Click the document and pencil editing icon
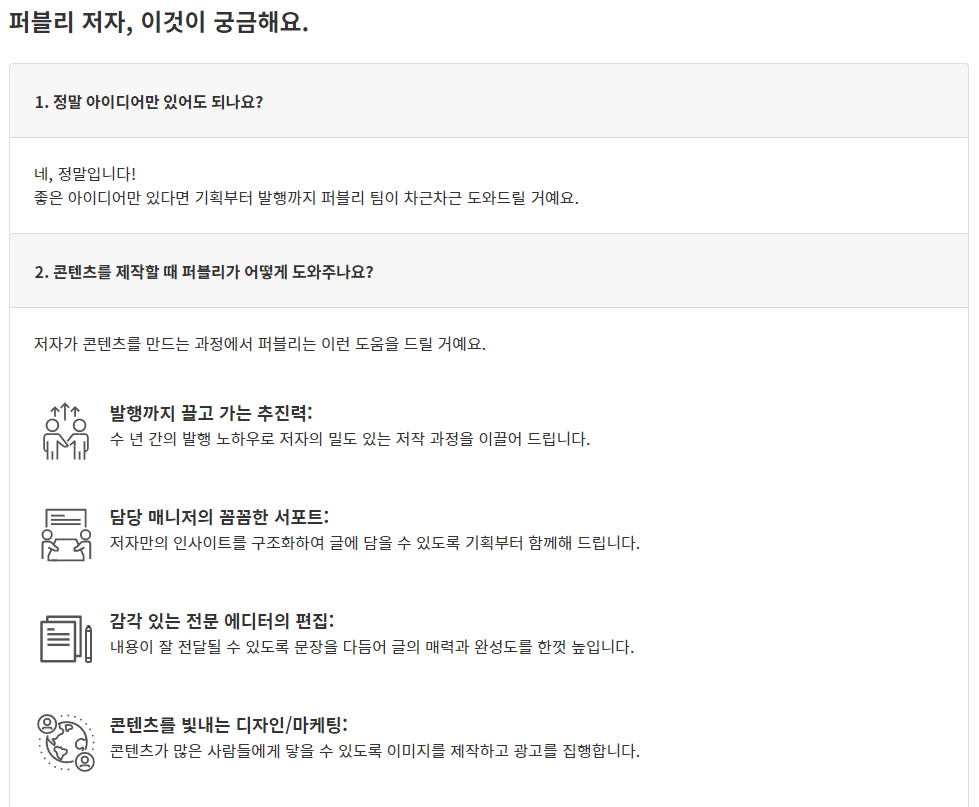Screen dimensions: 979x807 click(66, 638)
